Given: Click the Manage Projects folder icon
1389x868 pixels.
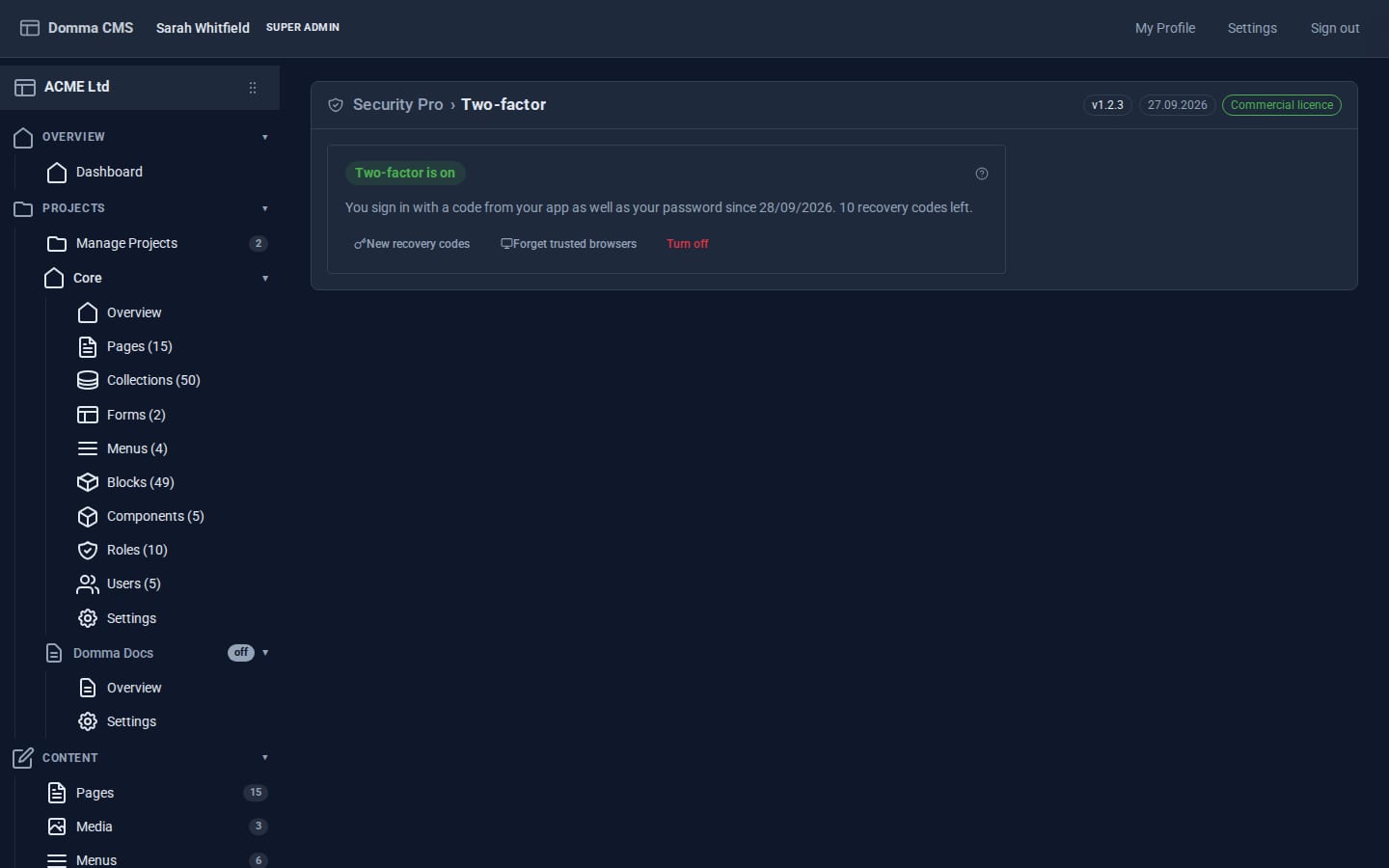Looking at the screenshot, I should [x=57, y=243].
